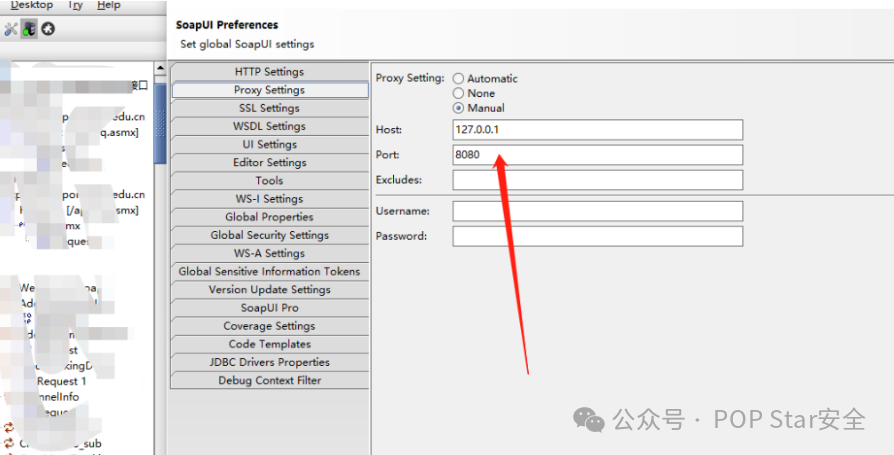Open the SSL Settings tab

270,108
